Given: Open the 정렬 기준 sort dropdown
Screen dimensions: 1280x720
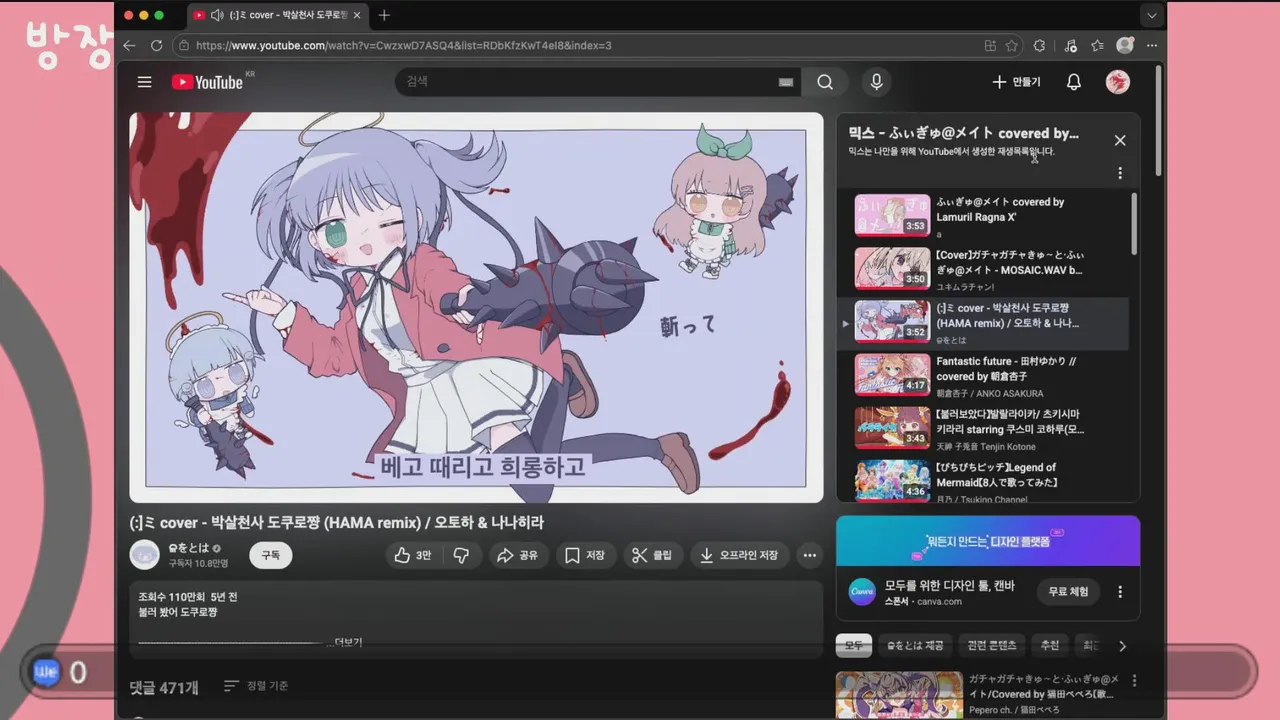Looking at the screenshot, I should click(x=256, y=686).
